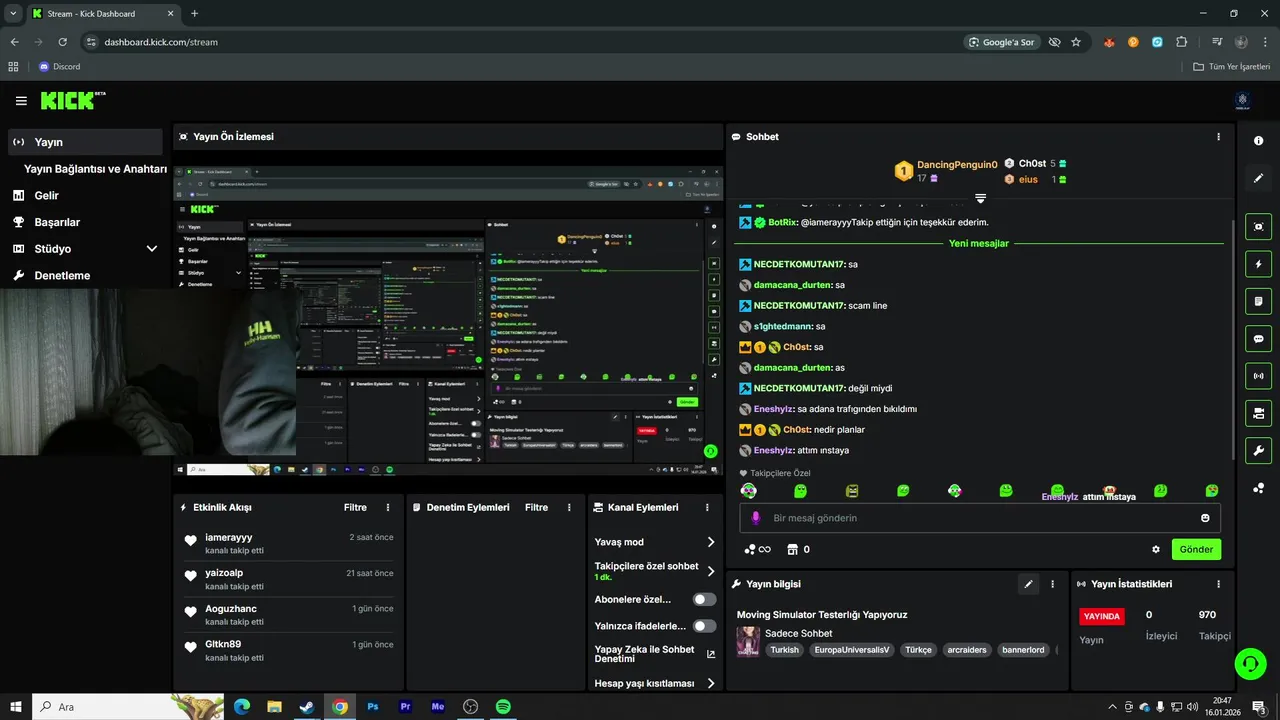
Task: Select the first headphone emote in quick emote row
Action: pos(749,490)
